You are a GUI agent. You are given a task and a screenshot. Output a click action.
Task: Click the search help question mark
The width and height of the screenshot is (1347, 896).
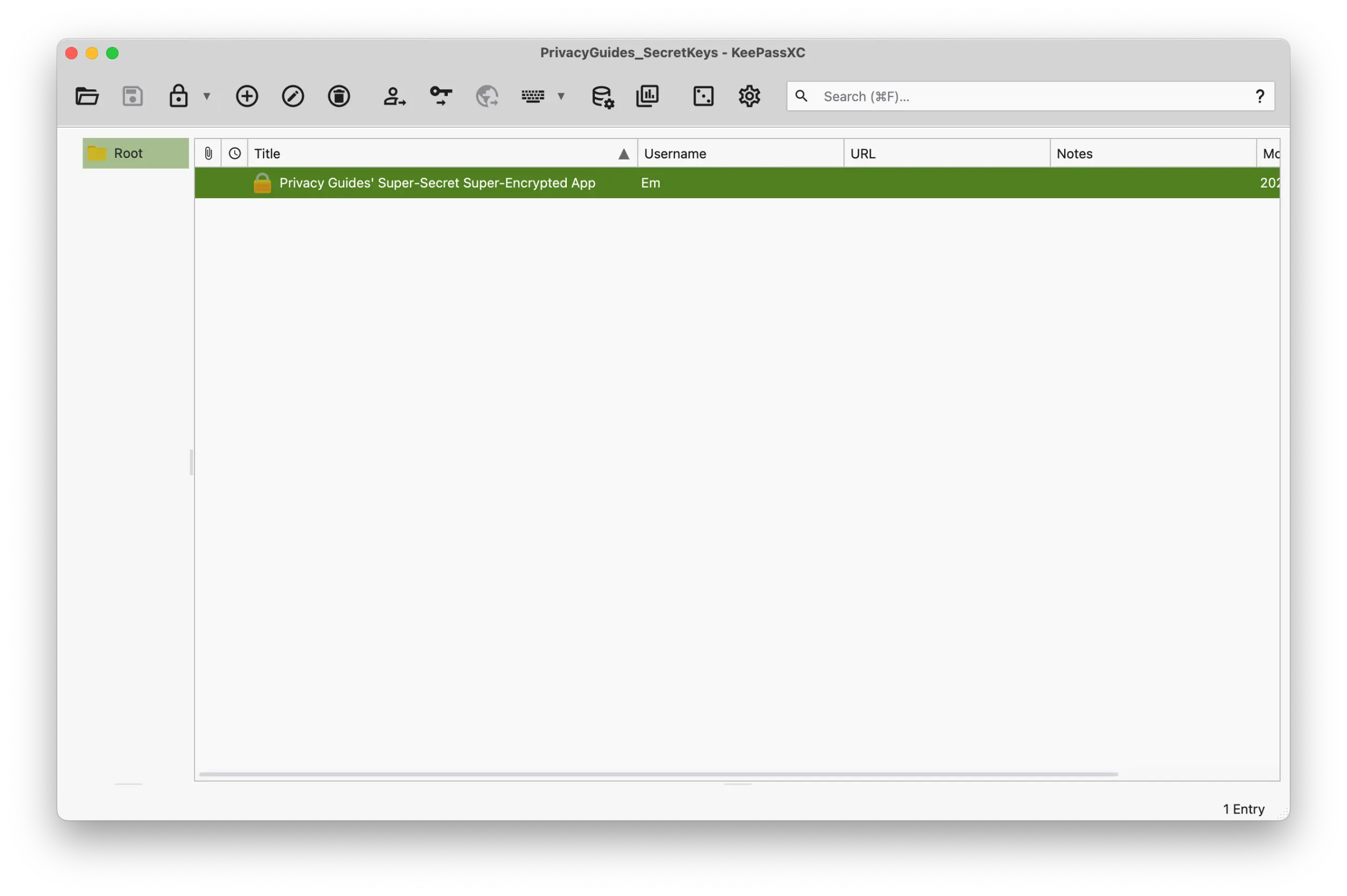coord(1261,96)
